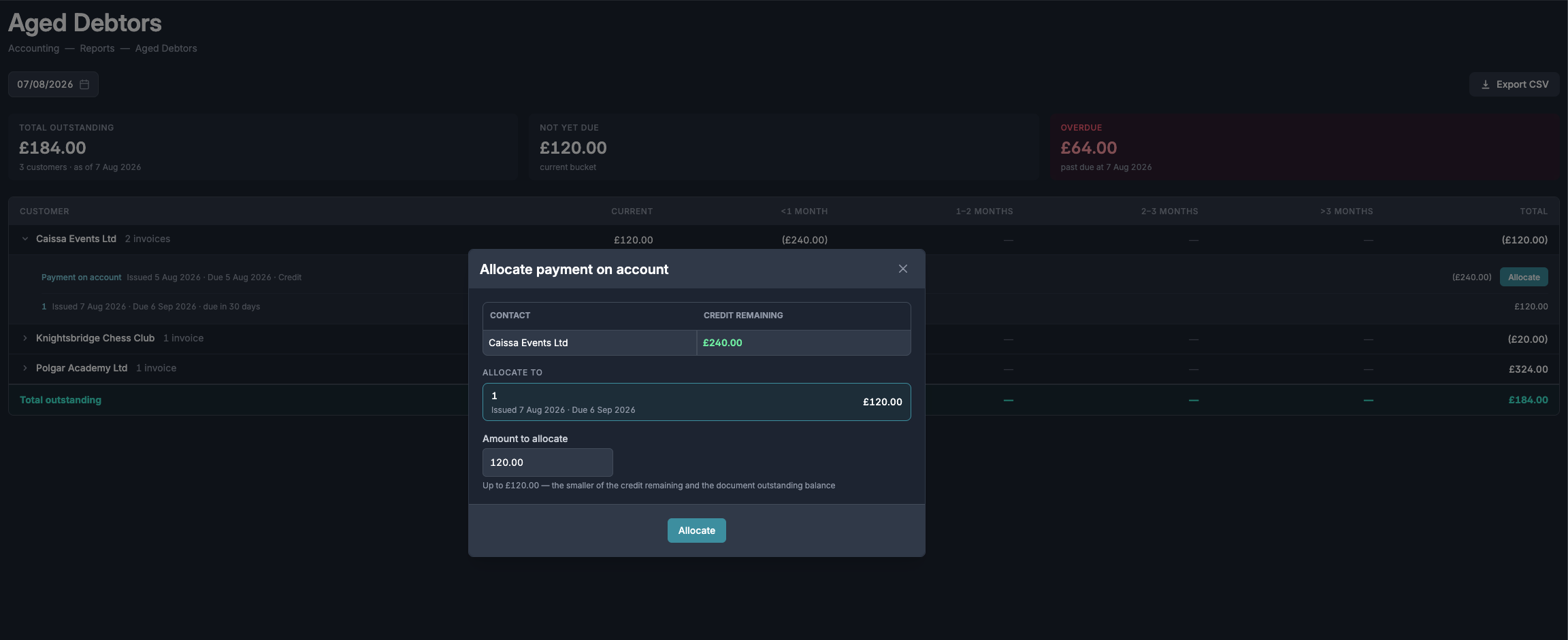Click the Allocate button in the payment row
1568x640 pixels.
(x=1524, y=277)
